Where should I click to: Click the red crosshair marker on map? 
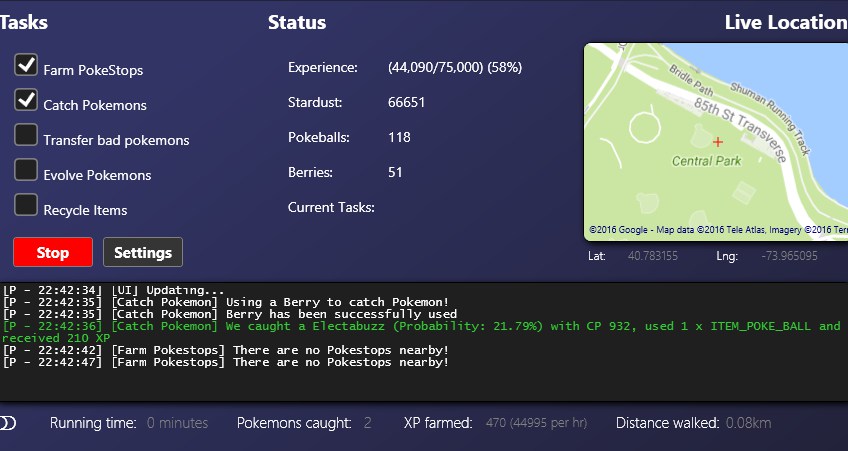pyautogui.click(x=718, y=142)
